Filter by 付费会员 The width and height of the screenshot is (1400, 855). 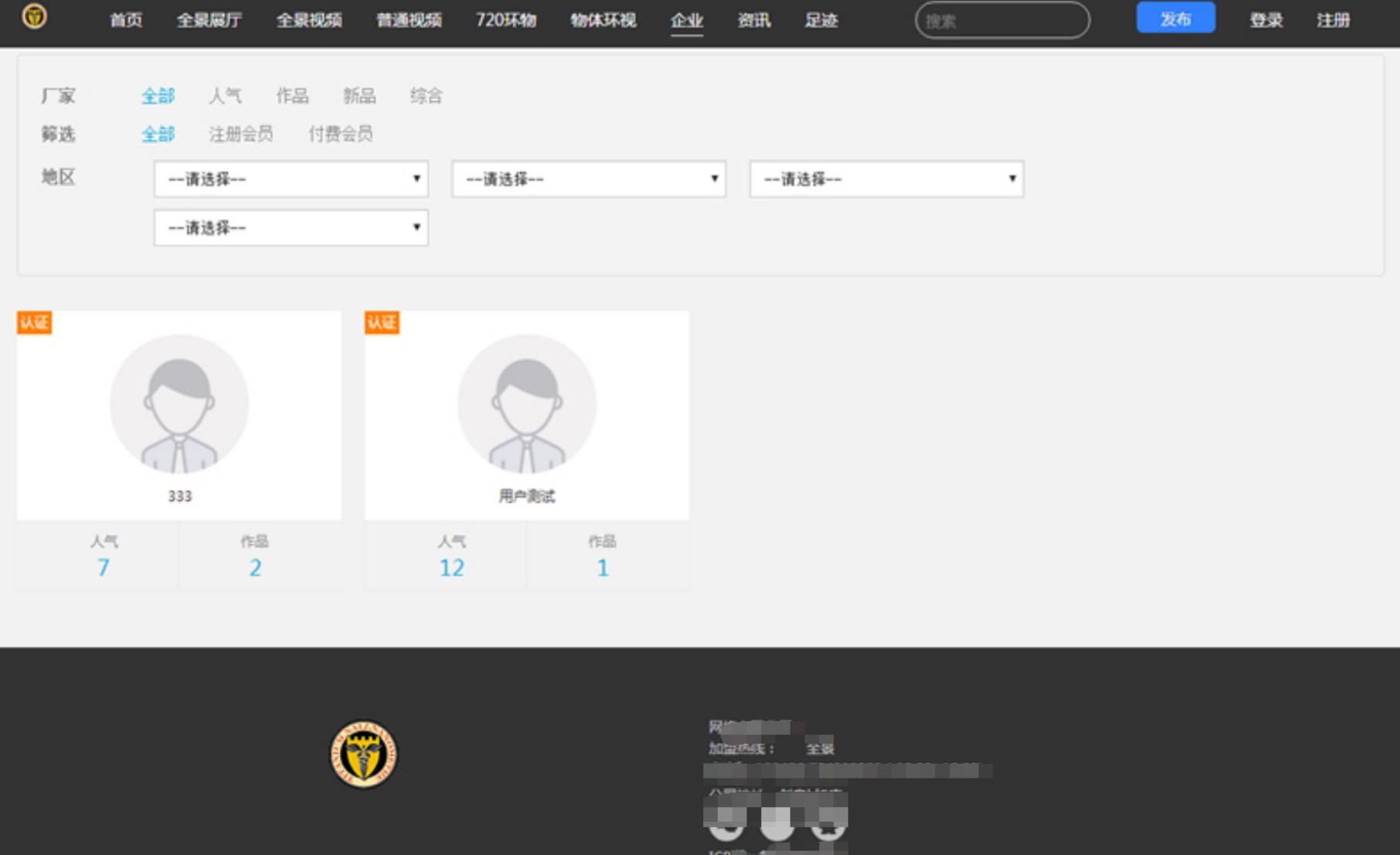coord(340,134)
